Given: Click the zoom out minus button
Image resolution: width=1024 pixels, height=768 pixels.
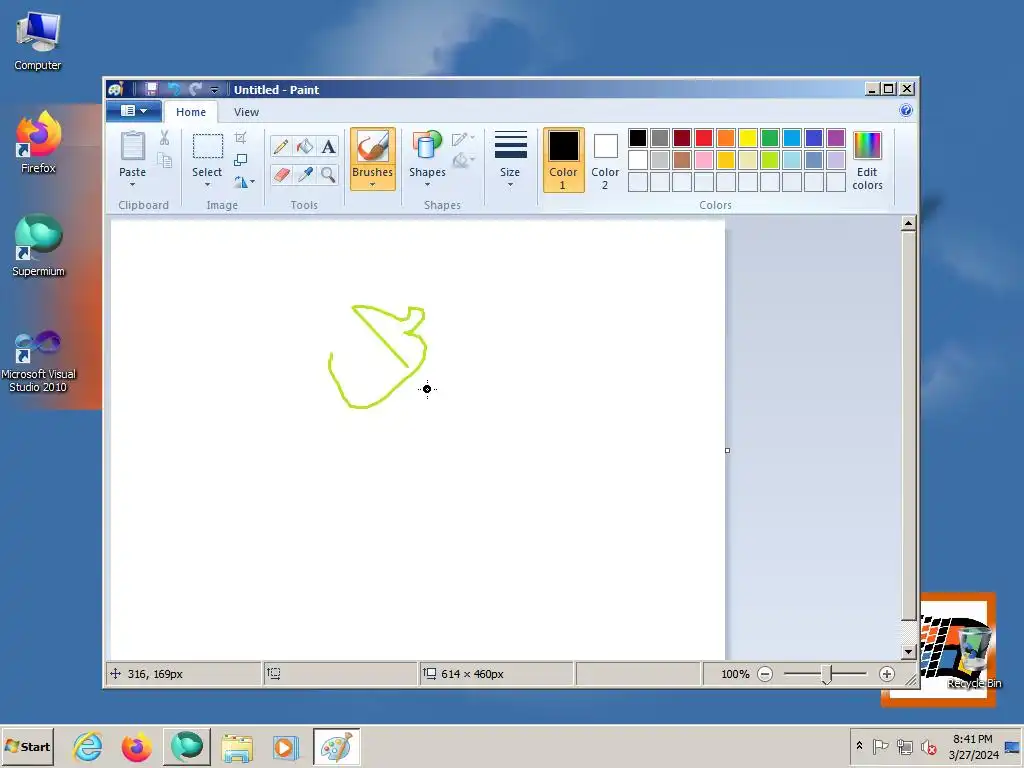Looking at the screenshot, I should click(x=765, y=674).
